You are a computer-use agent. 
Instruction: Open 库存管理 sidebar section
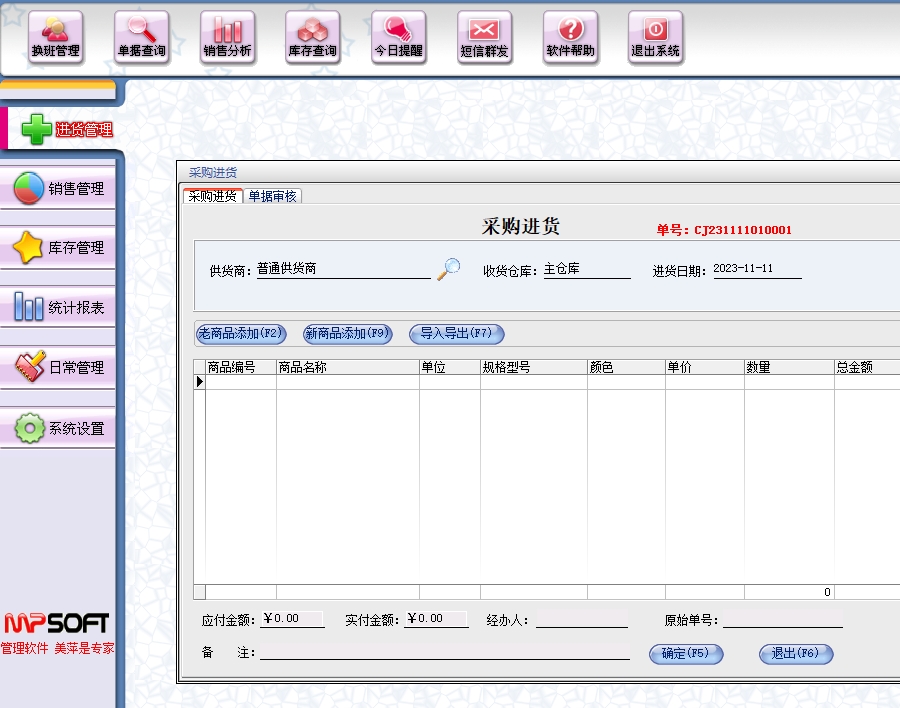pos(59,247)
